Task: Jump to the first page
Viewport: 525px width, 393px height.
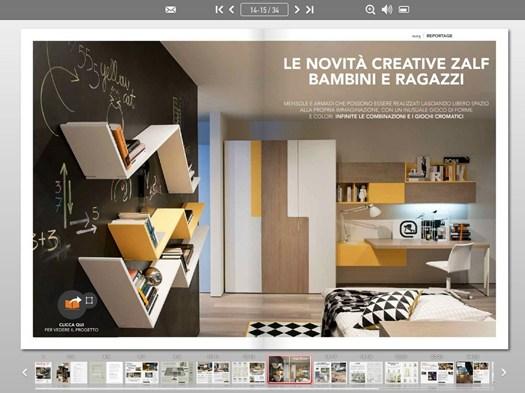Action: [219, 10]
